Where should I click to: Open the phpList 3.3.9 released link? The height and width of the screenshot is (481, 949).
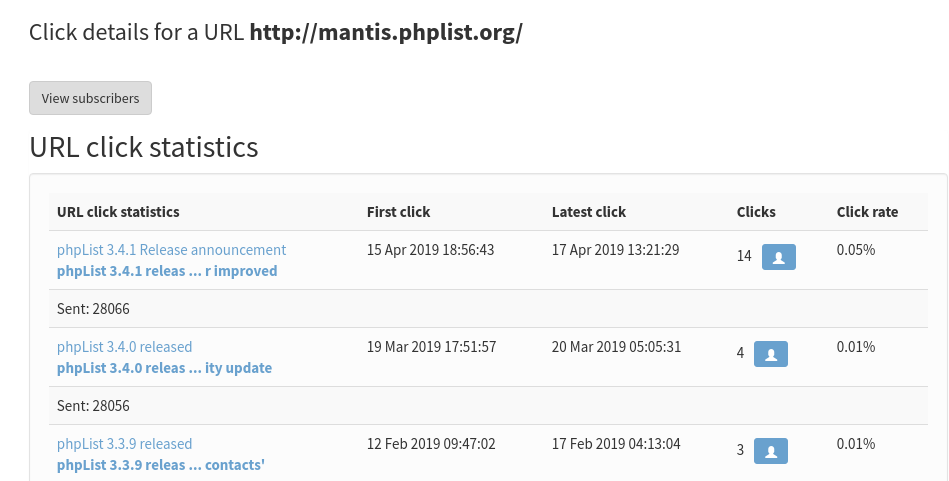pyautogui.click(x=124, y=444)
